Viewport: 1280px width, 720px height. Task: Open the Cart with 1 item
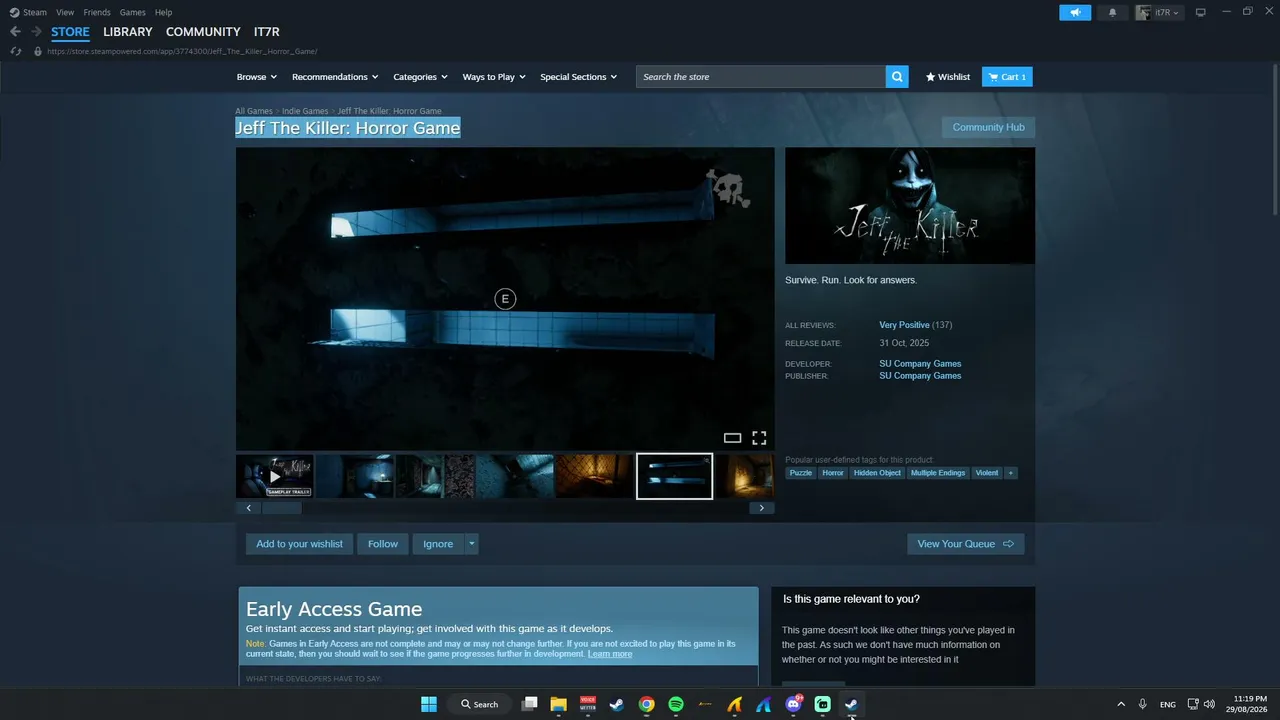[x=1007, y=77]
